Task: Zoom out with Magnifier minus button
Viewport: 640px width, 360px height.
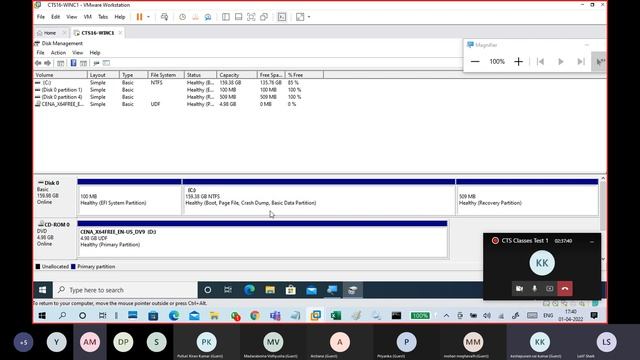Action: (x=475, y=62)
